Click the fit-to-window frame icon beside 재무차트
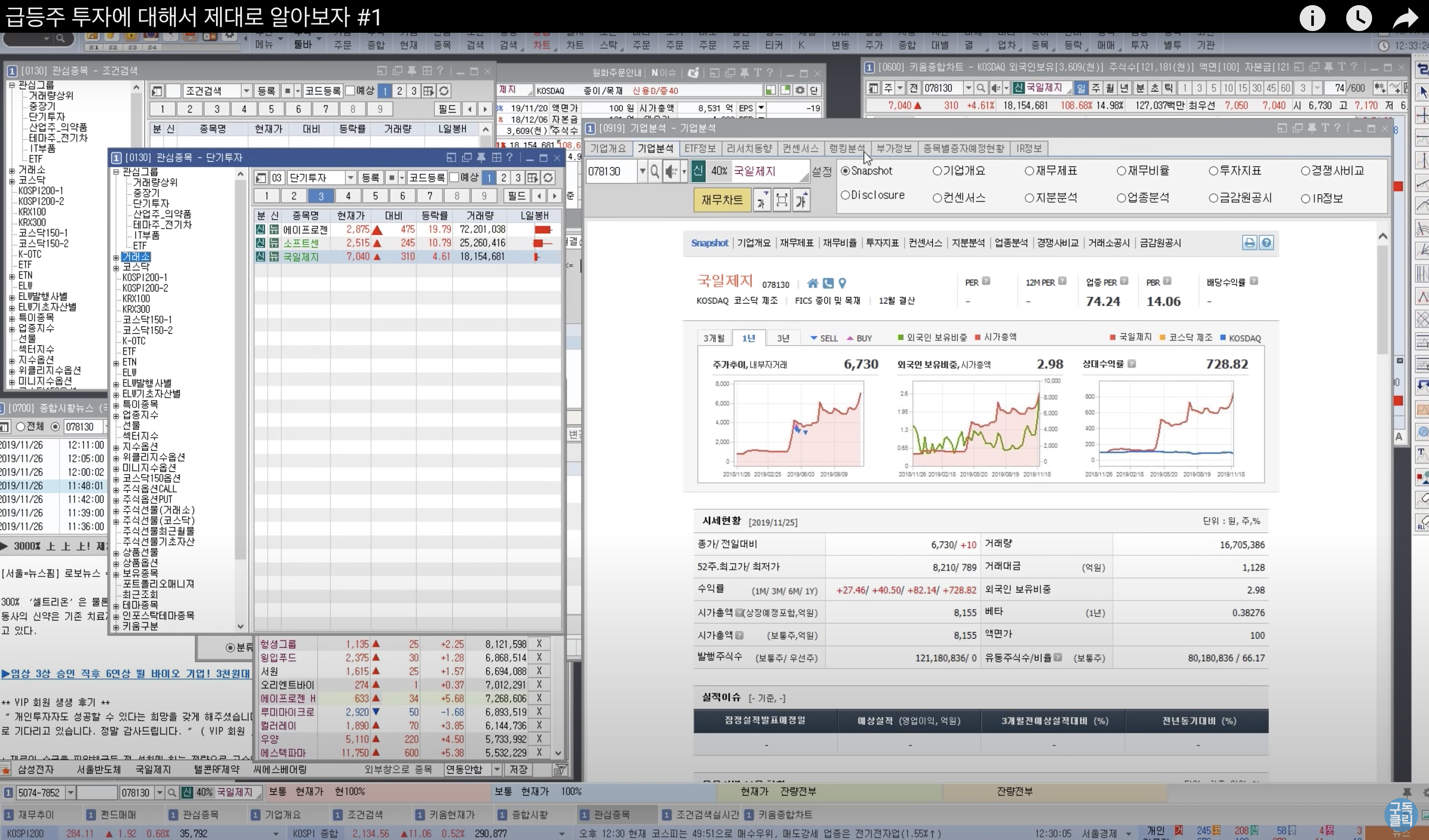The width and height of the screenshot is (1429, 840). click(x=781, y=200)
